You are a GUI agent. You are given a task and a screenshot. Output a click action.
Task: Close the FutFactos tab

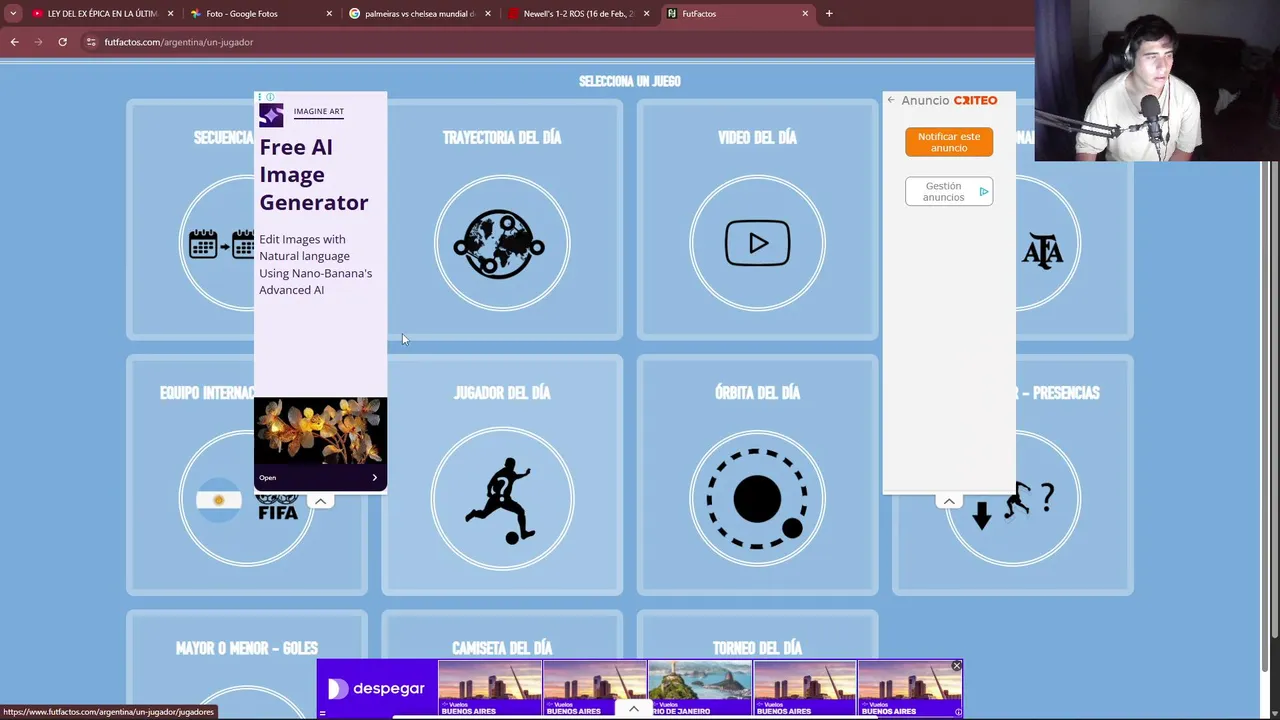tap(805, 14)
